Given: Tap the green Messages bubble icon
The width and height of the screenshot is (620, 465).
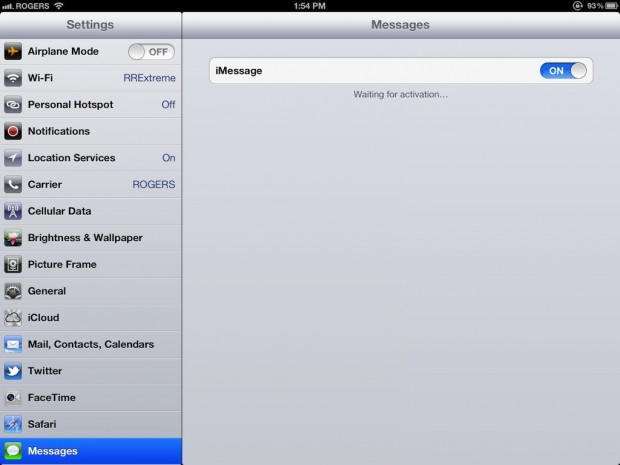Looking at the screenshot, I should tap(13, 451).
